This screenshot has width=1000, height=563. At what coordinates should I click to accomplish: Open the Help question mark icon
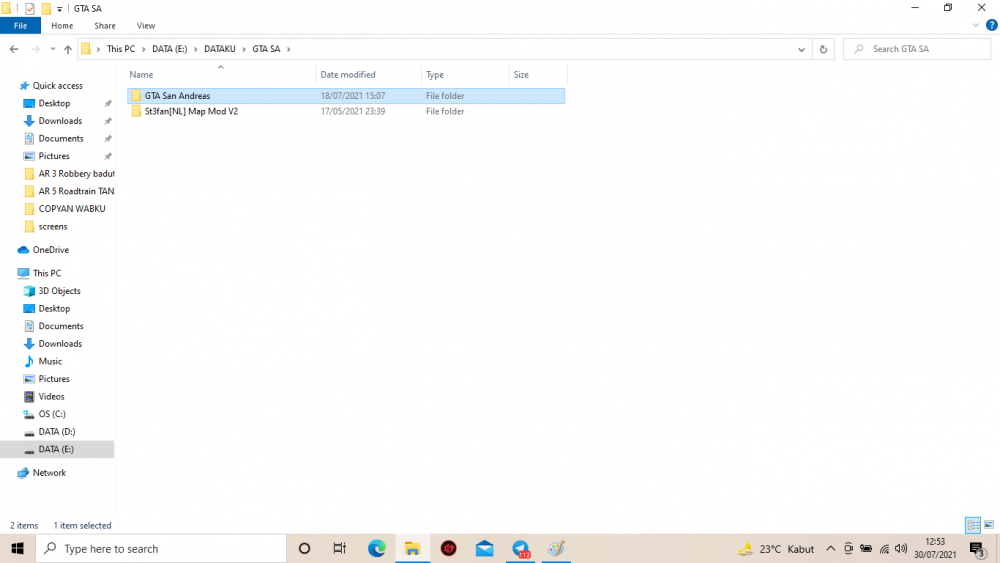click(991, 26)
